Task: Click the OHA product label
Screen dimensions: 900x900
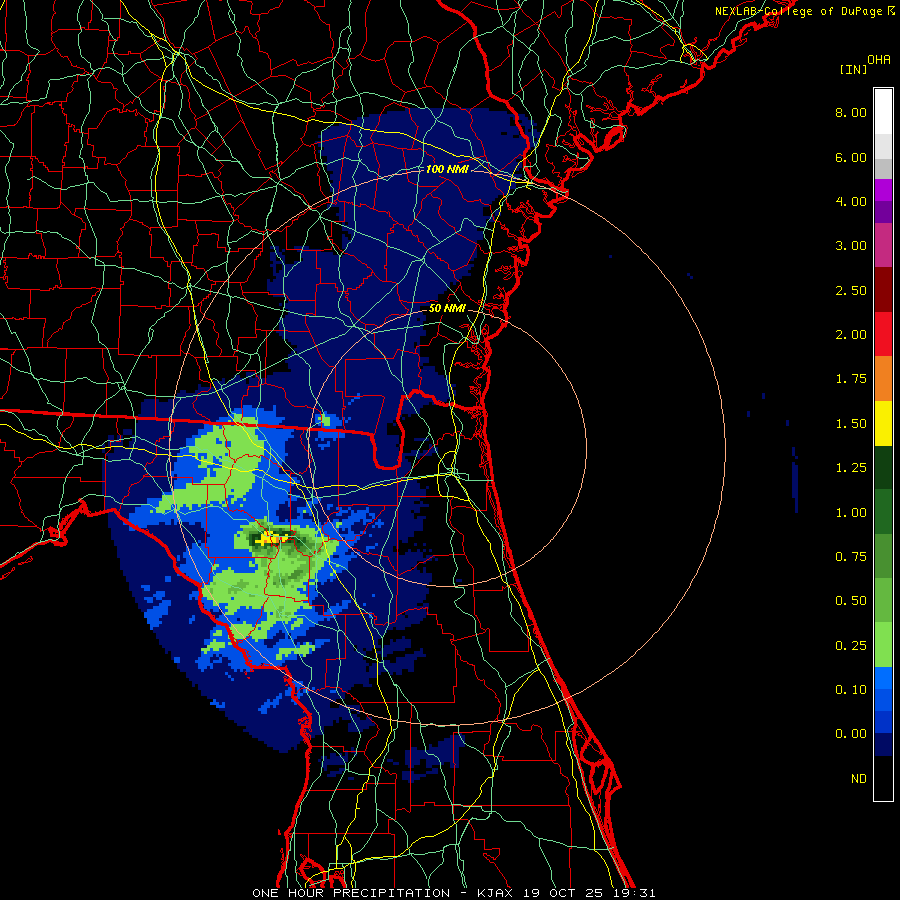Action: [x=879, y=59]
